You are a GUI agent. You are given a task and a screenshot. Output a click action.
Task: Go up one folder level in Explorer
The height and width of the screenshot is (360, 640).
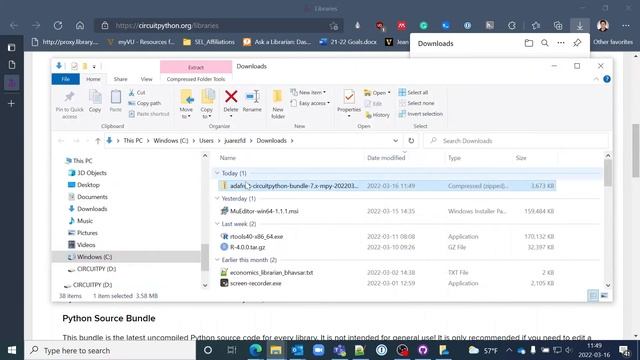[x=98, y=141]
